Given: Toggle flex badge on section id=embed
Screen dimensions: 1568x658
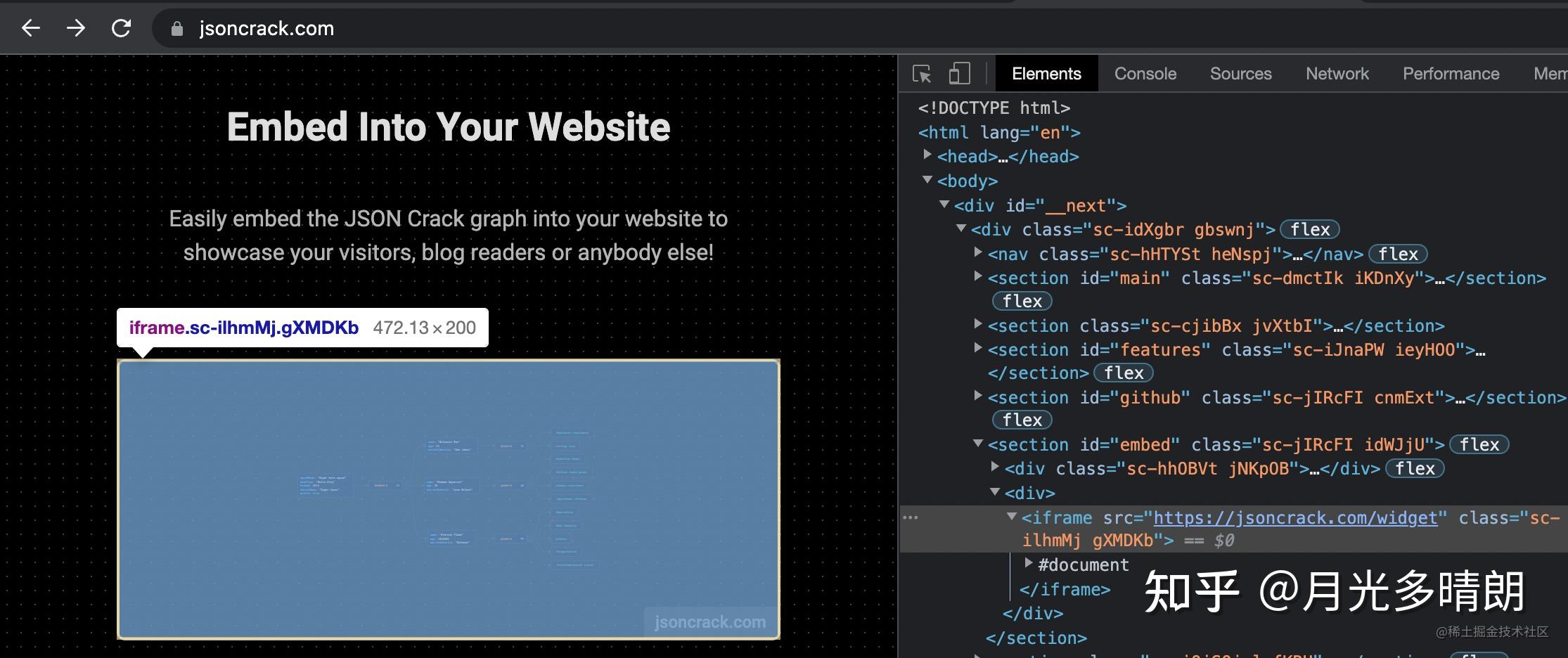Looking at the screenshot, I should pos(1479,444).
